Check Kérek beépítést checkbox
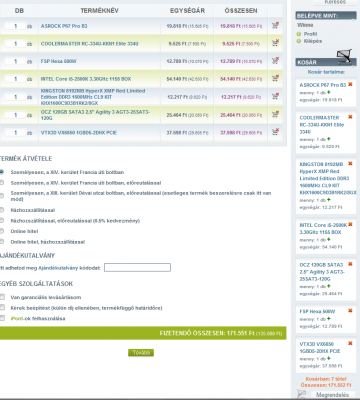 (2, 307)
